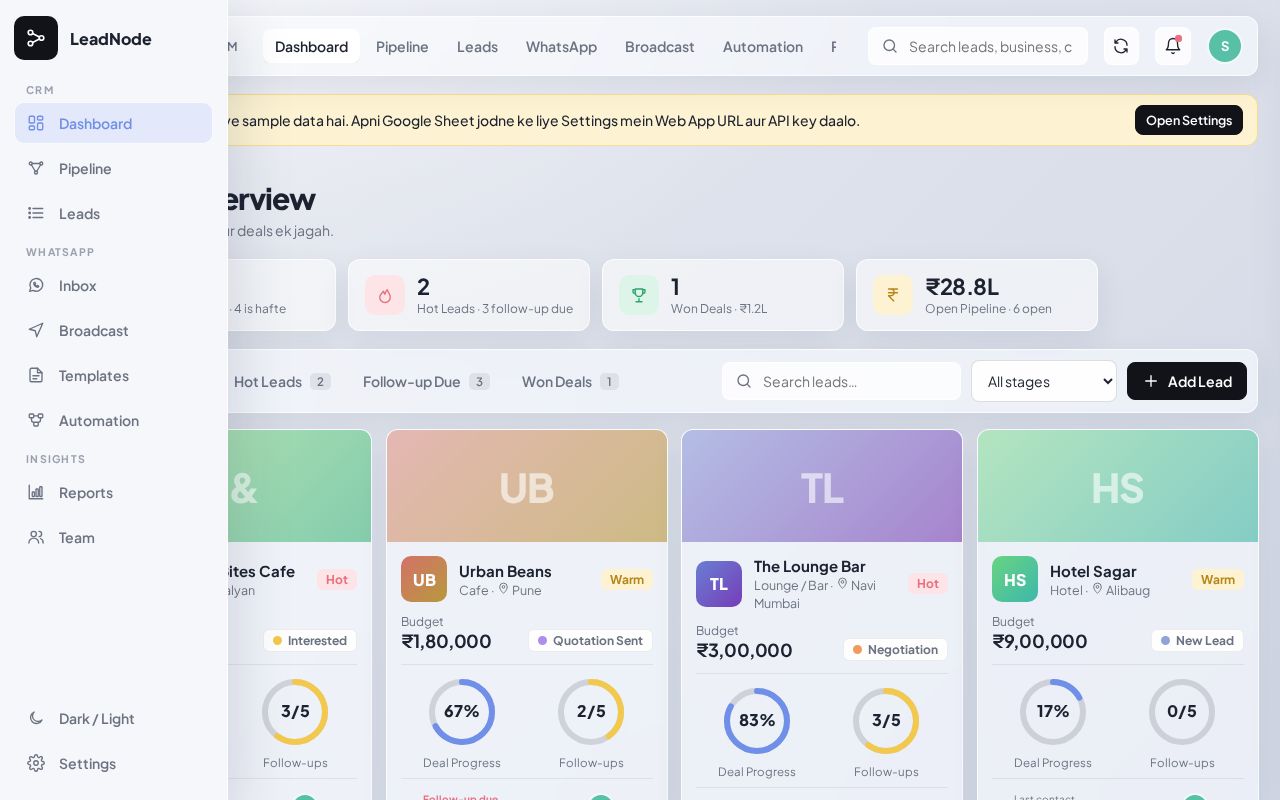The width and height of the screenshot is (1280, 800).
Task: Click the Interested stage badge
Action: click(310, 640)
